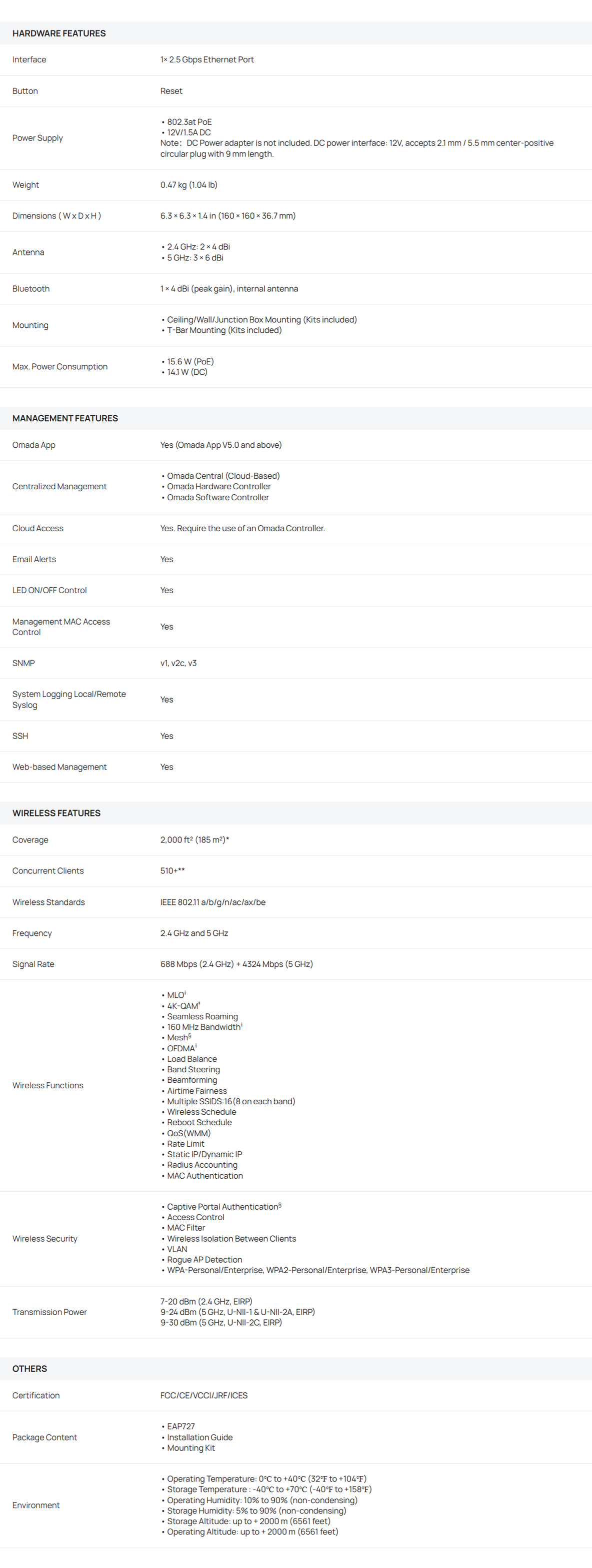Image resolution: width=592 pixels, height=1568 pixels.
Task: Click the HARDWARE FEATURES section header
Action: click(59, 33)
